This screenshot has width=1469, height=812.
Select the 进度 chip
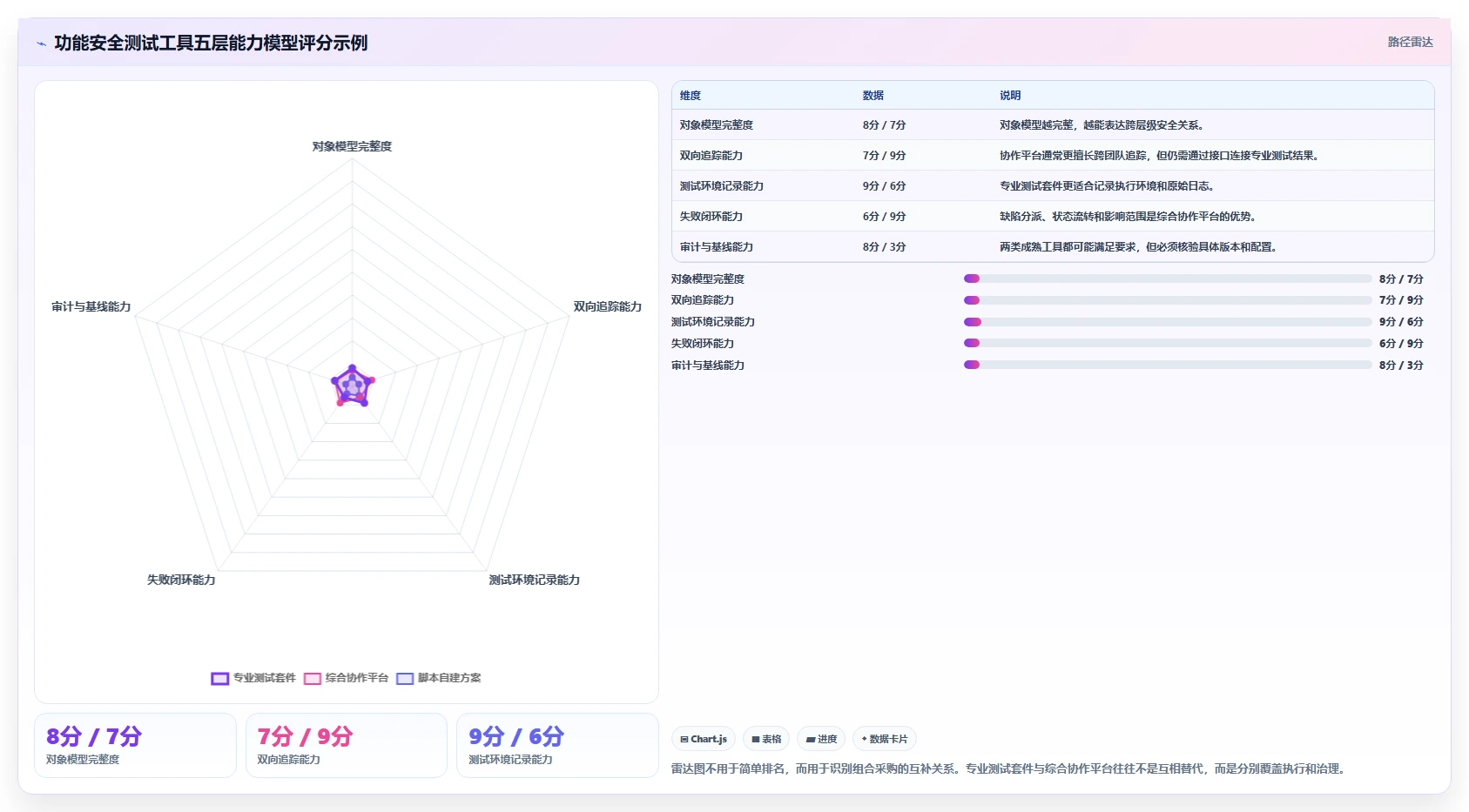pos(821,739)
